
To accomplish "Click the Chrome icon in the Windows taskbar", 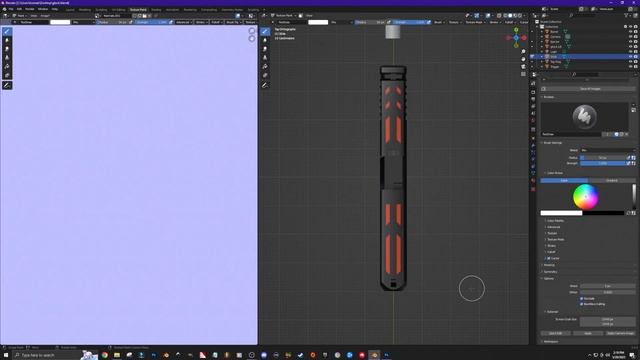I will pos(105,355).
